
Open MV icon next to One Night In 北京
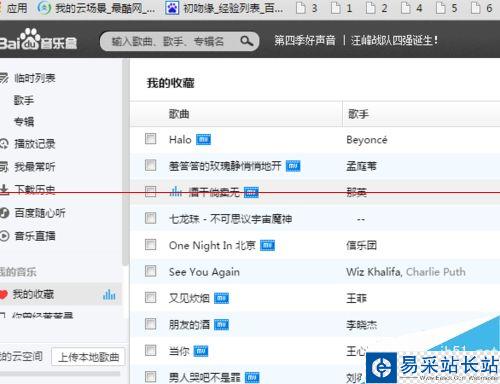coord(267,246)
